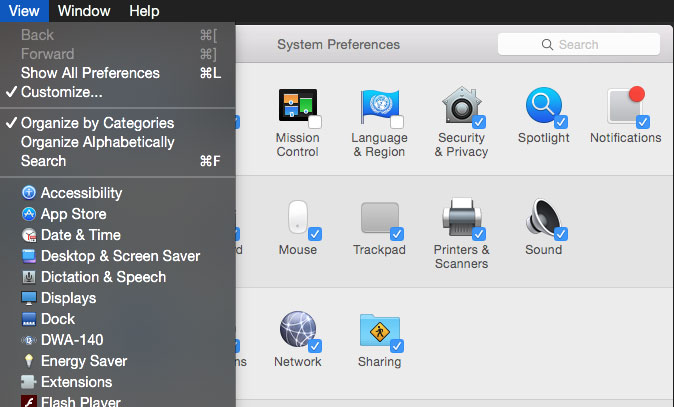Viewport: 674px width, 407px height.
Task: Open the Trackpad preference icon
Action: pyautogui.click(x=380, y=217)
